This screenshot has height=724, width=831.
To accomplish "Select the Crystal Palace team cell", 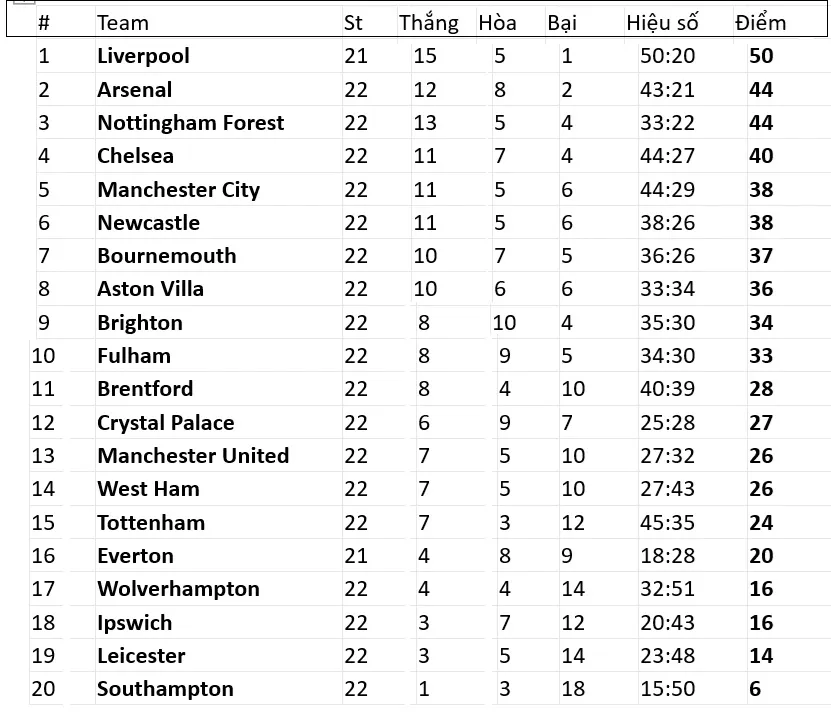I will (165, 423).
